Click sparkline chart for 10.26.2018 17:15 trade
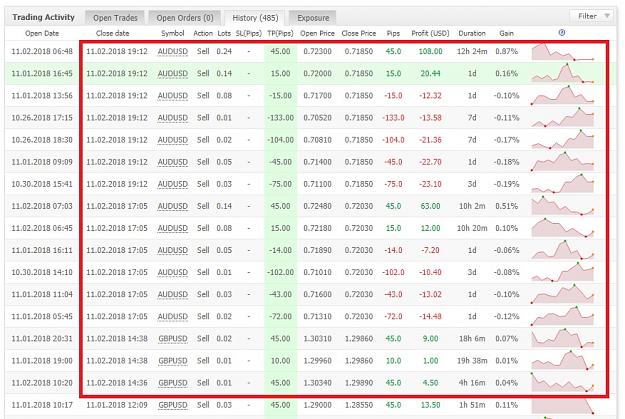The width and height of the screenshot is (625, 419). (x=562, y=118)
